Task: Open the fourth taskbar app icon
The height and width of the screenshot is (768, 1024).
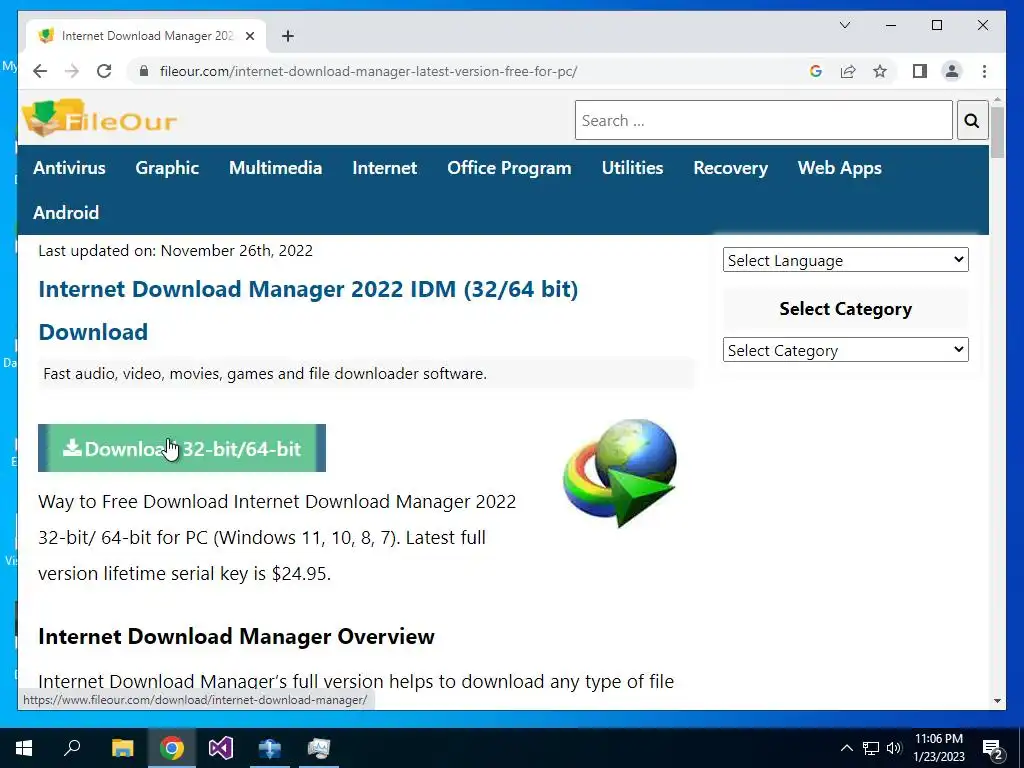Action: 270,748
